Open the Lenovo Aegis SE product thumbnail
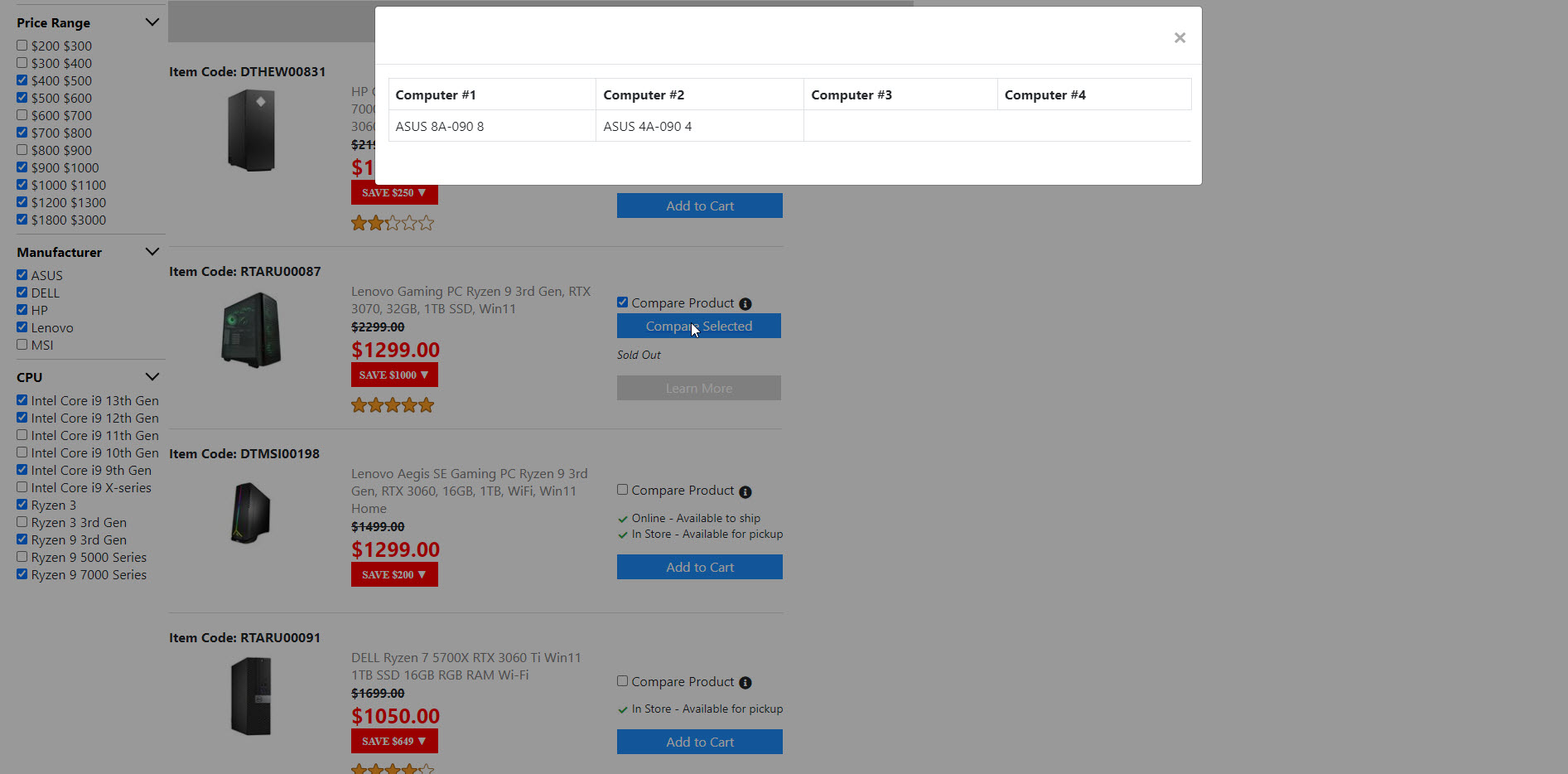This screenshot has height=774, width=1568. [251, 513]
